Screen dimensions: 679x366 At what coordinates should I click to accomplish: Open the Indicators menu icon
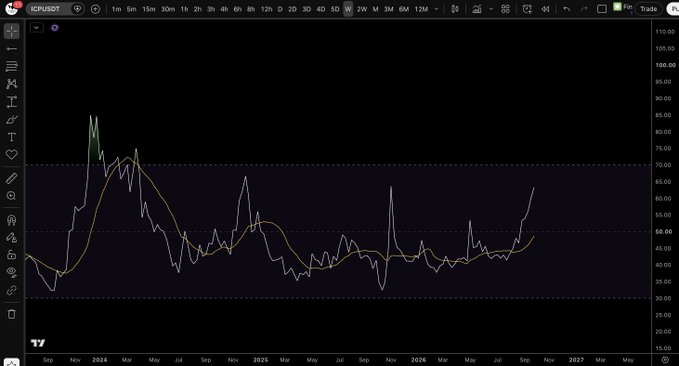tap(477, 9)
